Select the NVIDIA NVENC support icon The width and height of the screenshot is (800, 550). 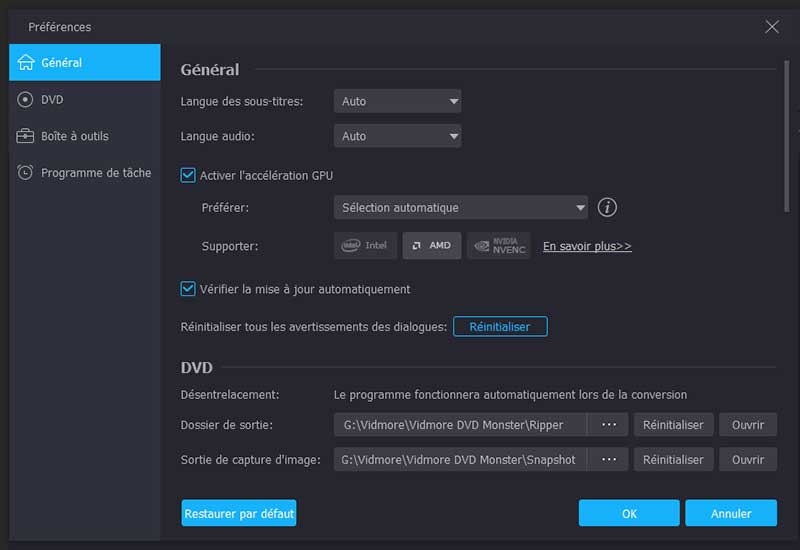point(498,246)
